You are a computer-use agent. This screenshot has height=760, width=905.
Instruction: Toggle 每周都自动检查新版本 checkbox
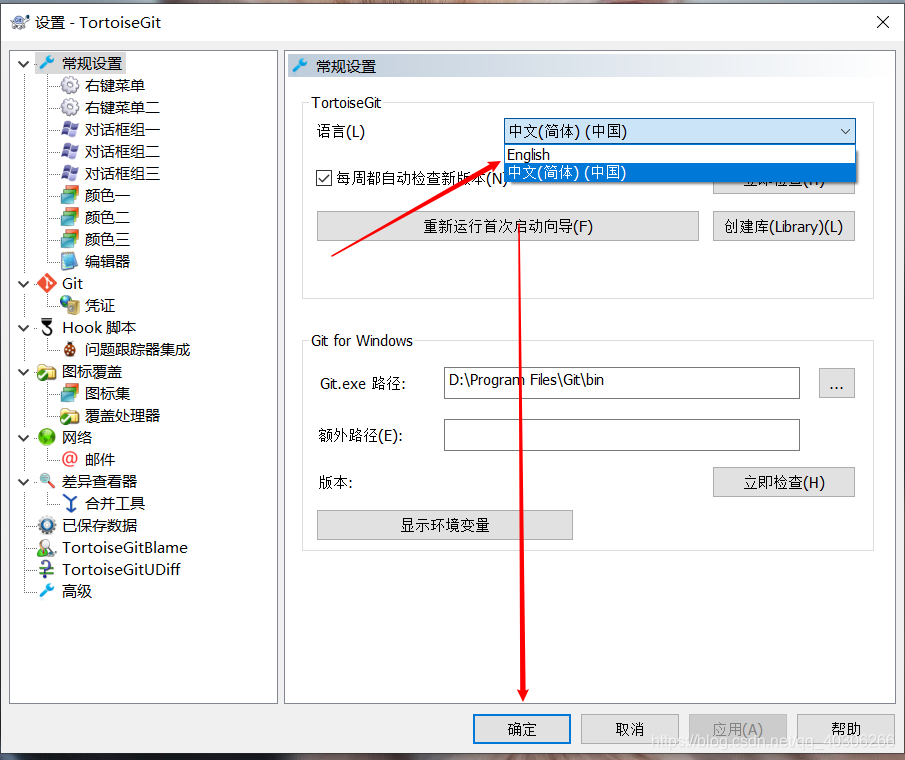tap(324, 178)
